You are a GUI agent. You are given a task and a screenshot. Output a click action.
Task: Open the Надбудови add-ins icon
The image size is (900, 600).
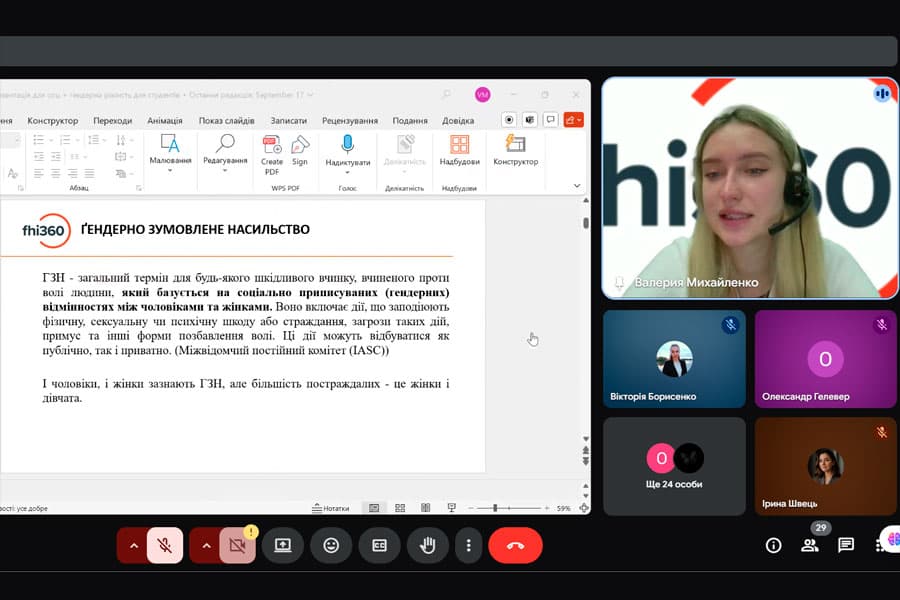pos(459,148)
